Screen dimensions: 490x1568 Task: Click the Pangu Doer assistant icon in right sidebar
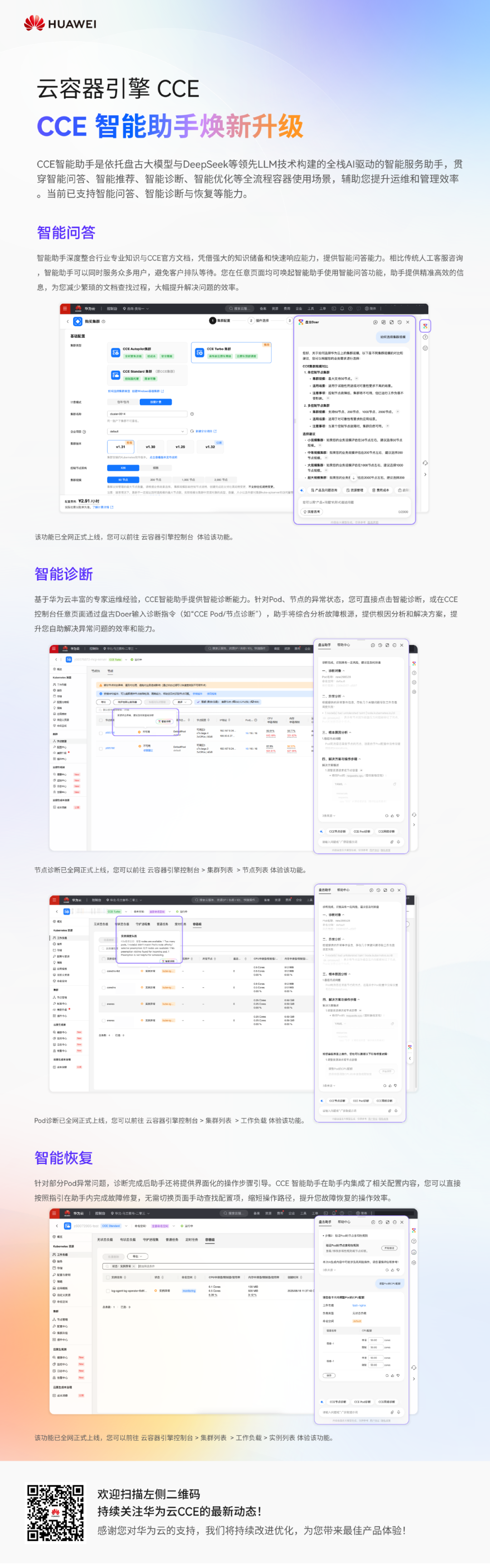click(425, 325)
